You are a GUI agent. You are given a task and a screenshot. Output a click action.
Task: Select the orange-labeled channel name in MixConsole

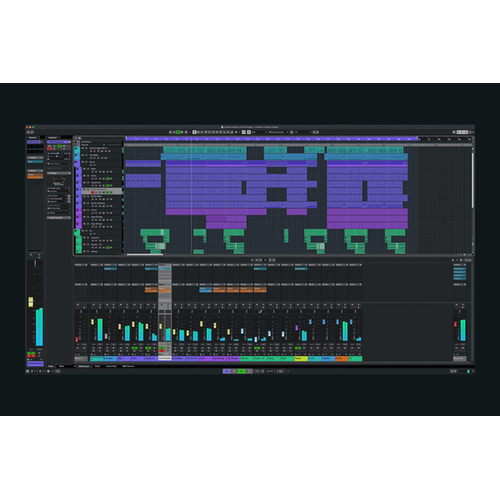[342, 358]
